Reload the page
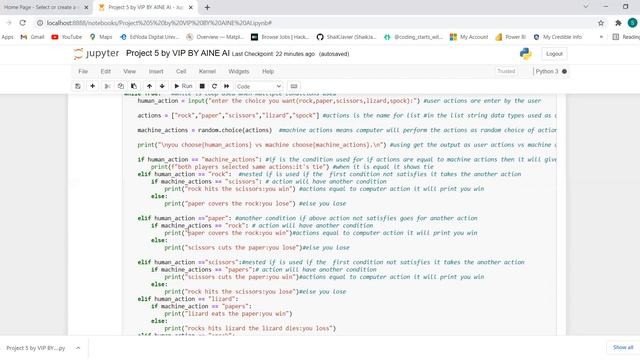Viewport: 640px width, 360px height. tap(23, 23)
